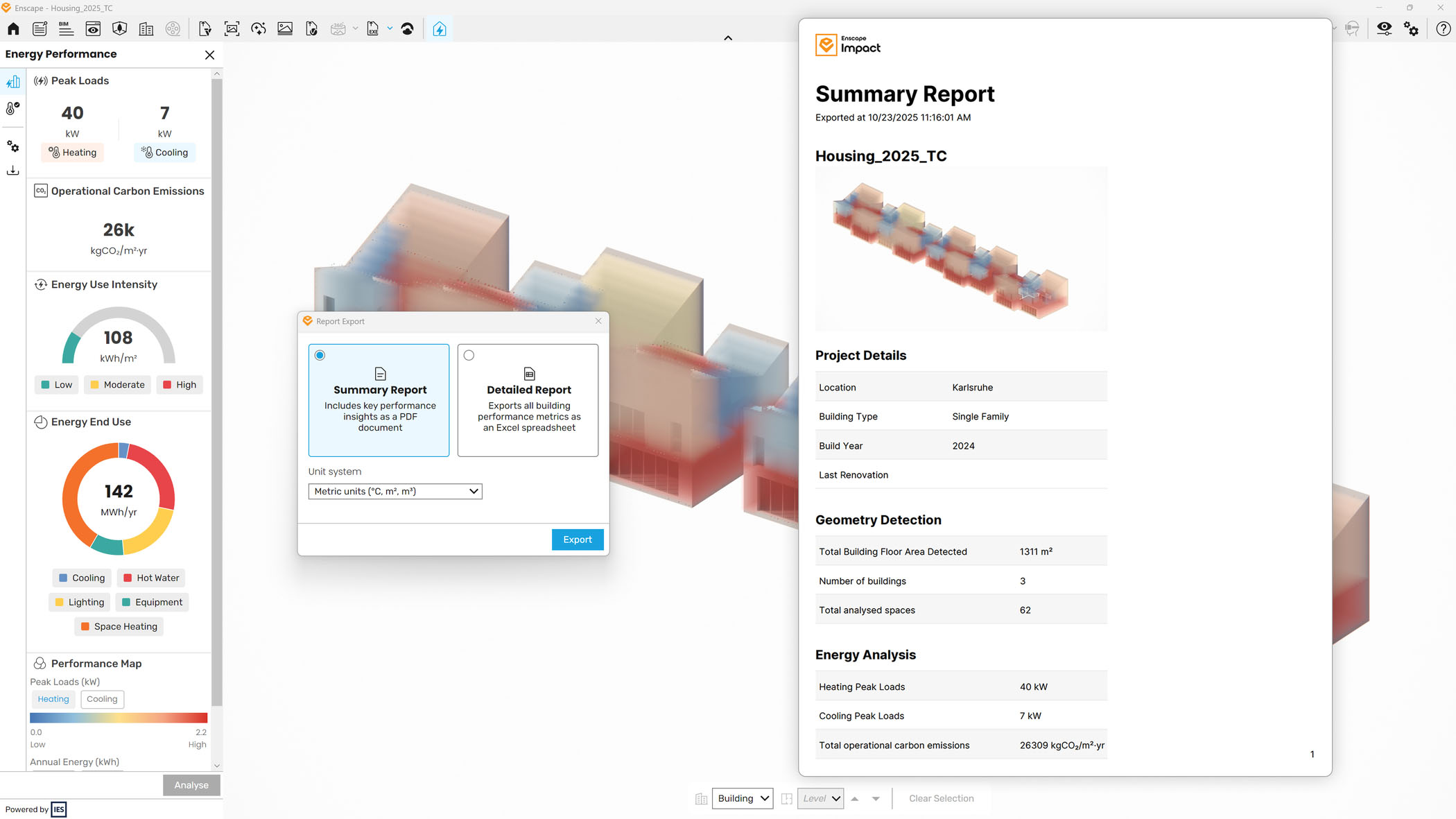Screen dimensions: 1456x819
Task: Open the energy performance settings gears
Action: coord(12,146)
